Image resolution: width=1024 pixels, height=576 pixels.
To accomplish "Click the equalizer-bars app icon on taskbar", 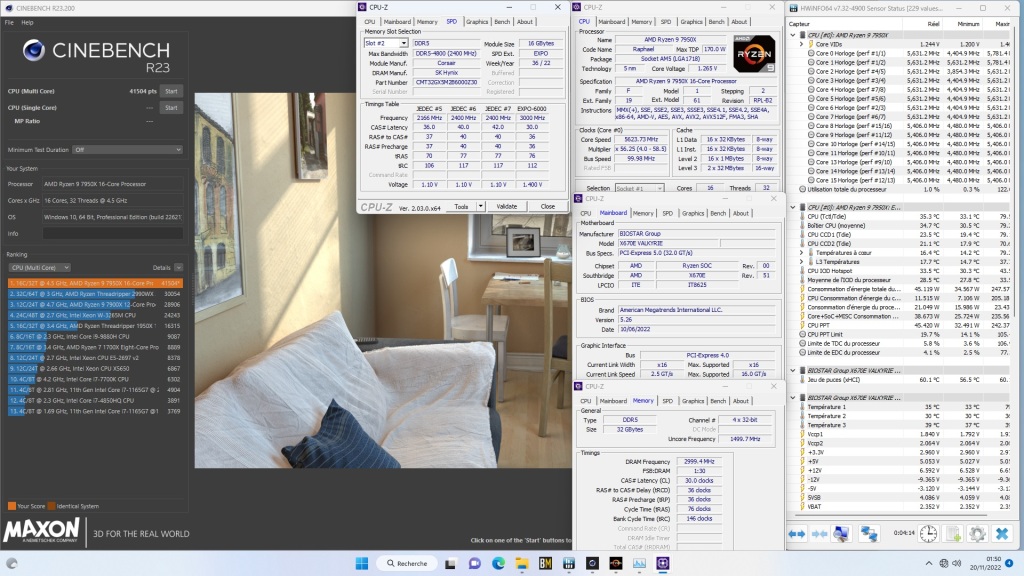I will tap(569, 563).
